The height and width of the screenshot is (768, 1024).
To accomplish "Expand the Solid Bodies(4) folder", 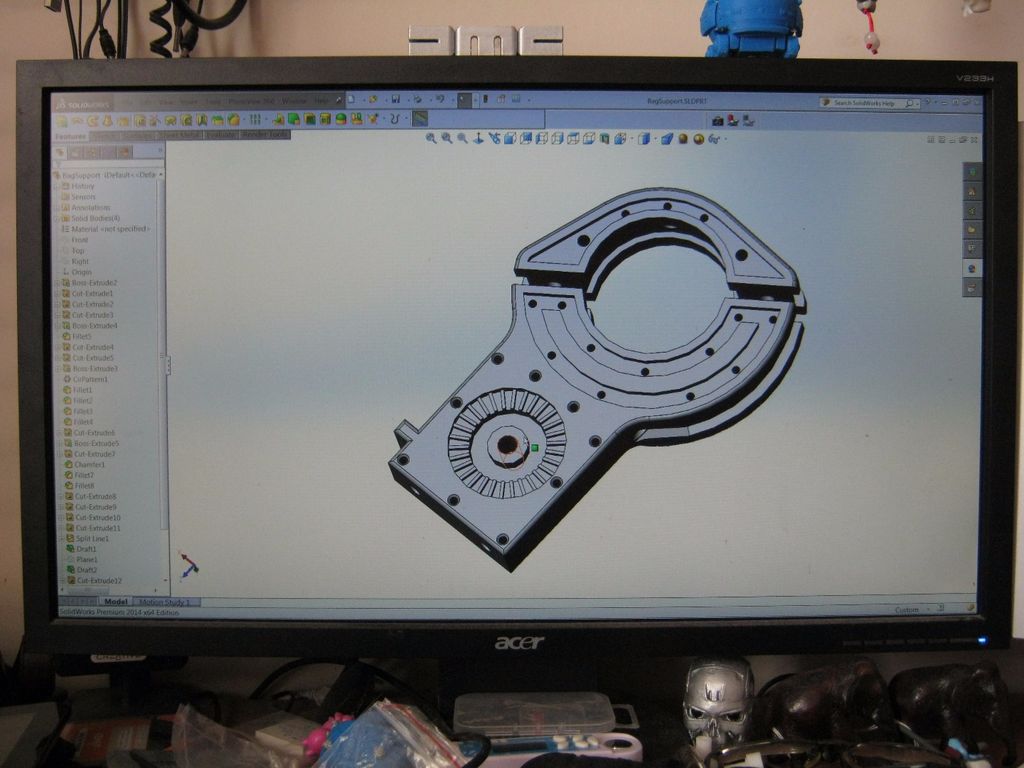I will click(x=57, y=219).
